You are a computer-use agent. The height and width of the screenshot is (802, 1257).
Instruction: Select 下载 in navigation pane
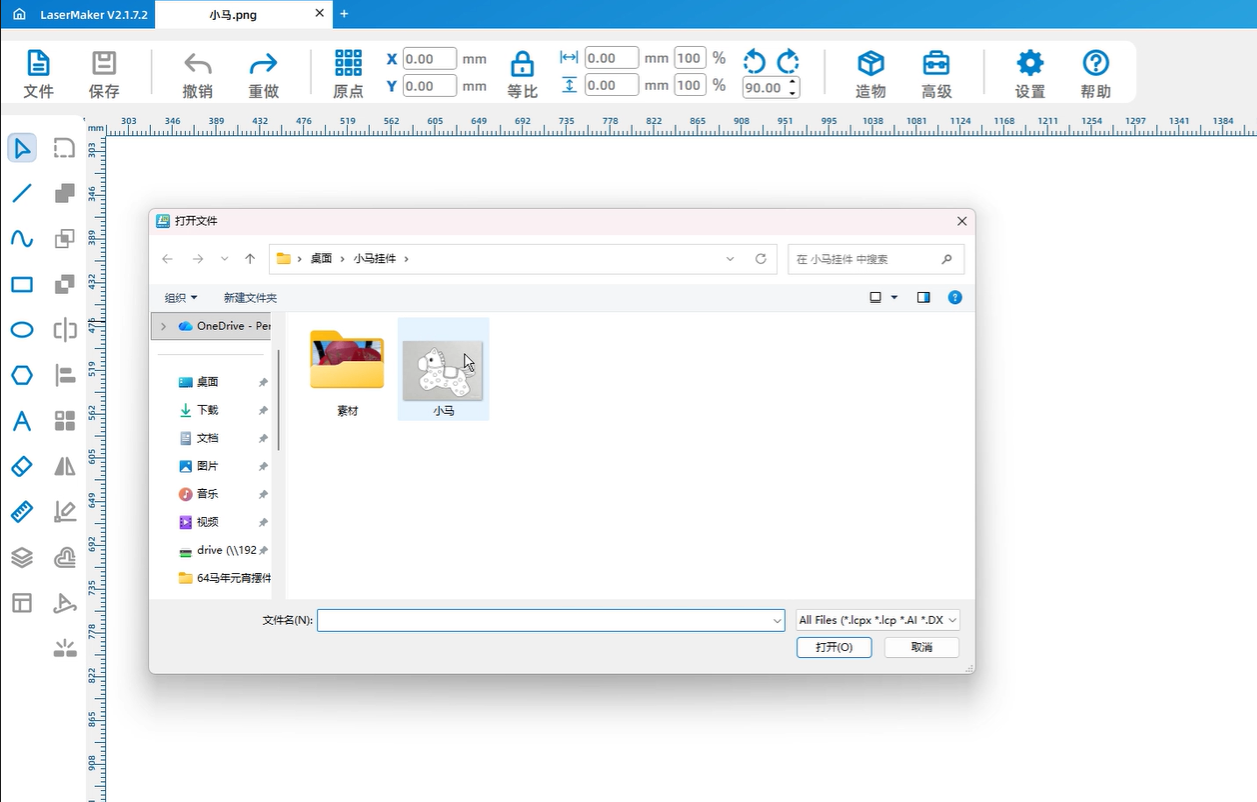[207, 410]
